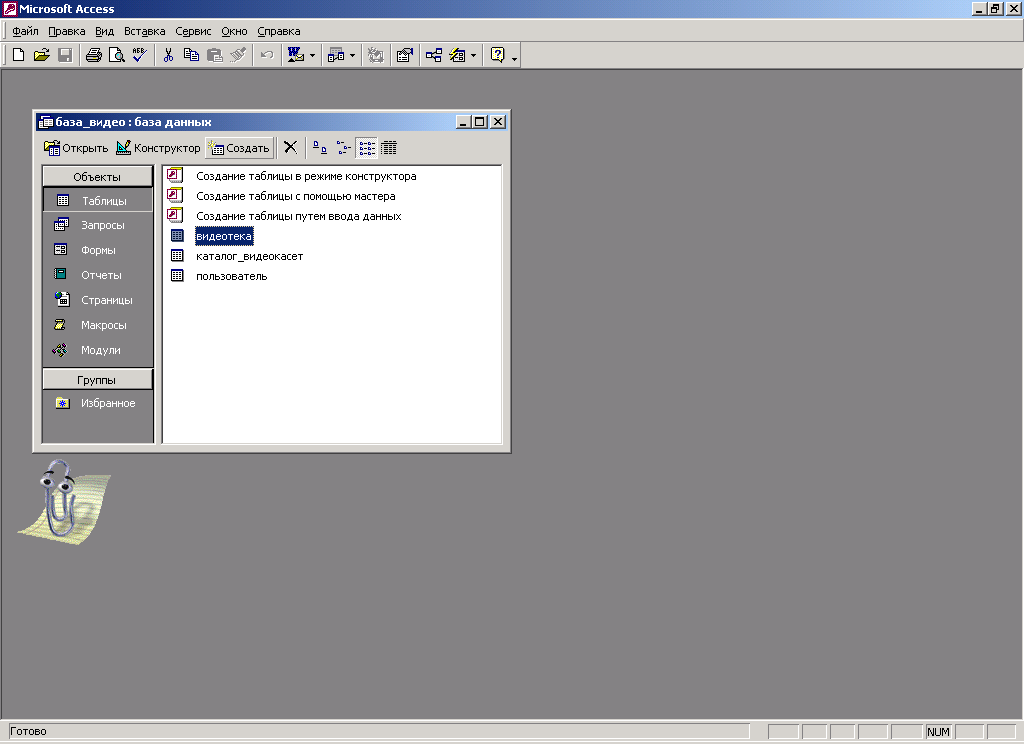Switch to List view

(367, 148)
